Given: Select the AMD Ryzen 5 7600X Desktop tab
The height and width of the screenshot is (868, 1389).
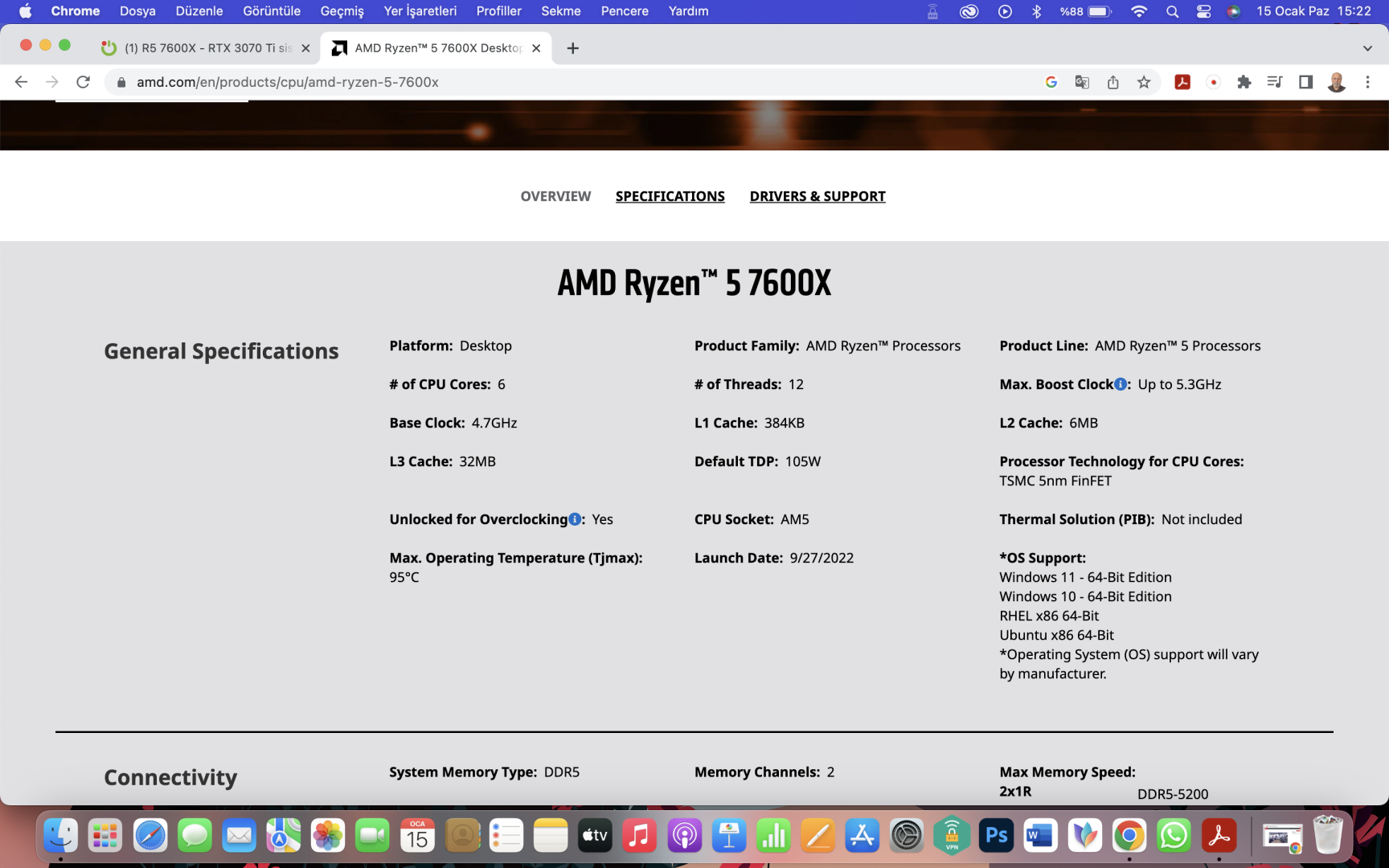Looking at the screenshot, I should pos(436,48).
